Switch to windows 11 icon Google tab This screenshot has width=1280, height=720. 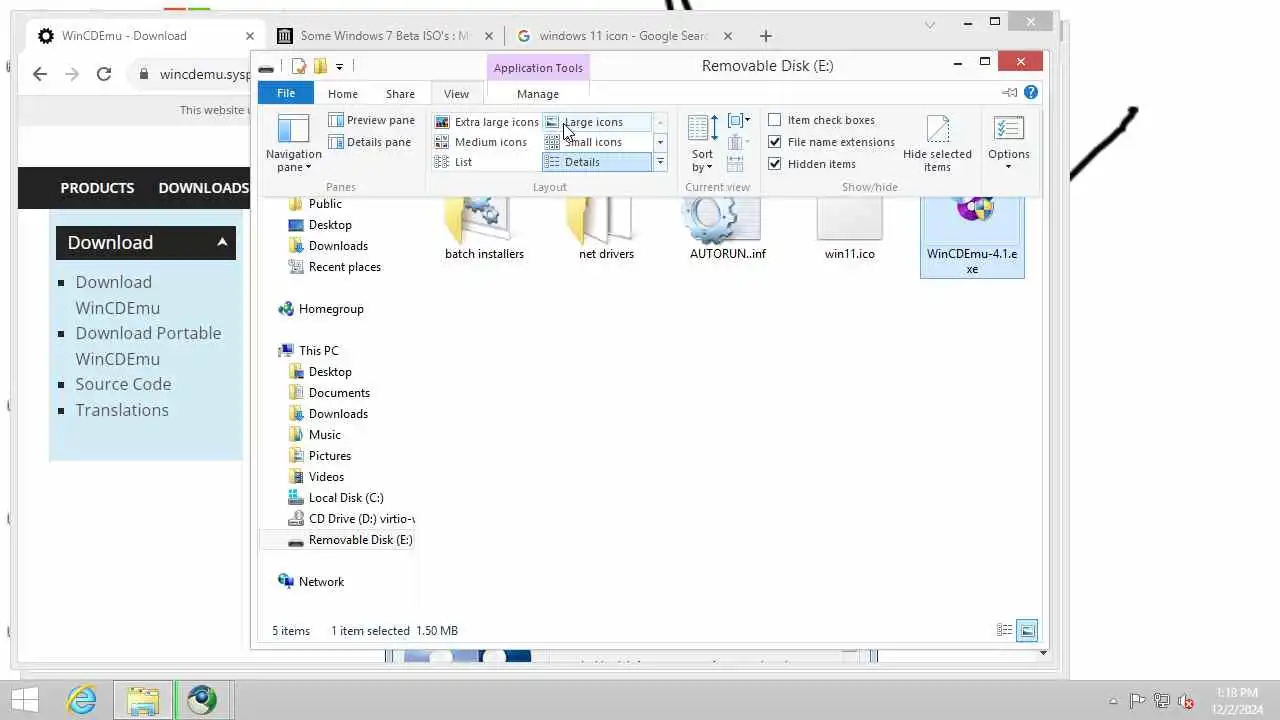(x=624, y=36)
